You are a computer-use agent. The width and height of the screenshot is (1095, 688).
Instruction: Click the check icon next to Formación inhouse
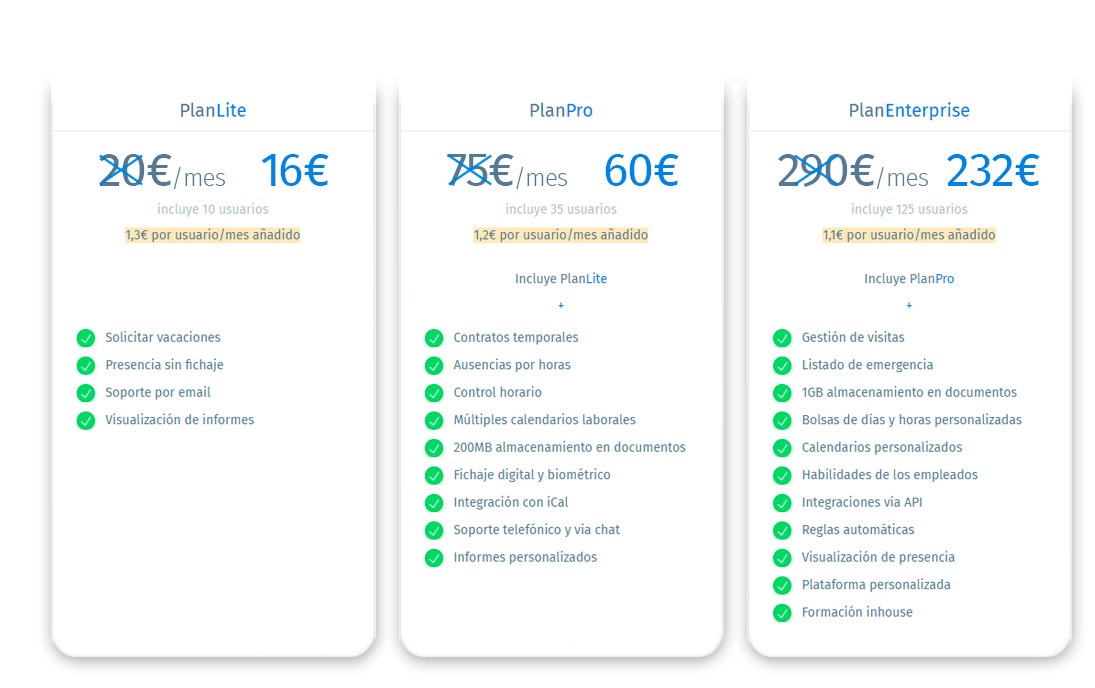click(x=782, y=613)
